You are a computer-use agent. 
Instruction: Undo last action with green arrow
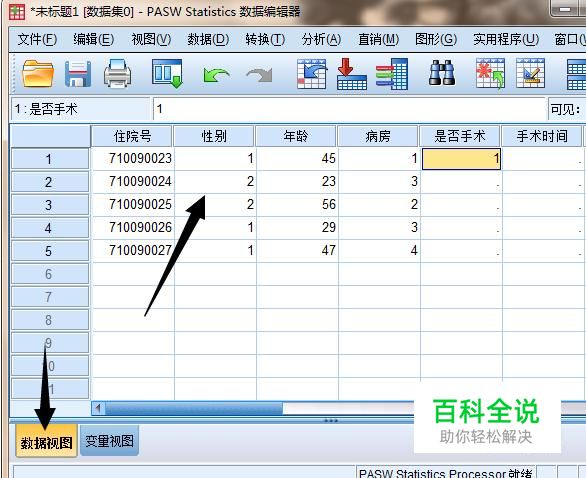coord(216,75)
